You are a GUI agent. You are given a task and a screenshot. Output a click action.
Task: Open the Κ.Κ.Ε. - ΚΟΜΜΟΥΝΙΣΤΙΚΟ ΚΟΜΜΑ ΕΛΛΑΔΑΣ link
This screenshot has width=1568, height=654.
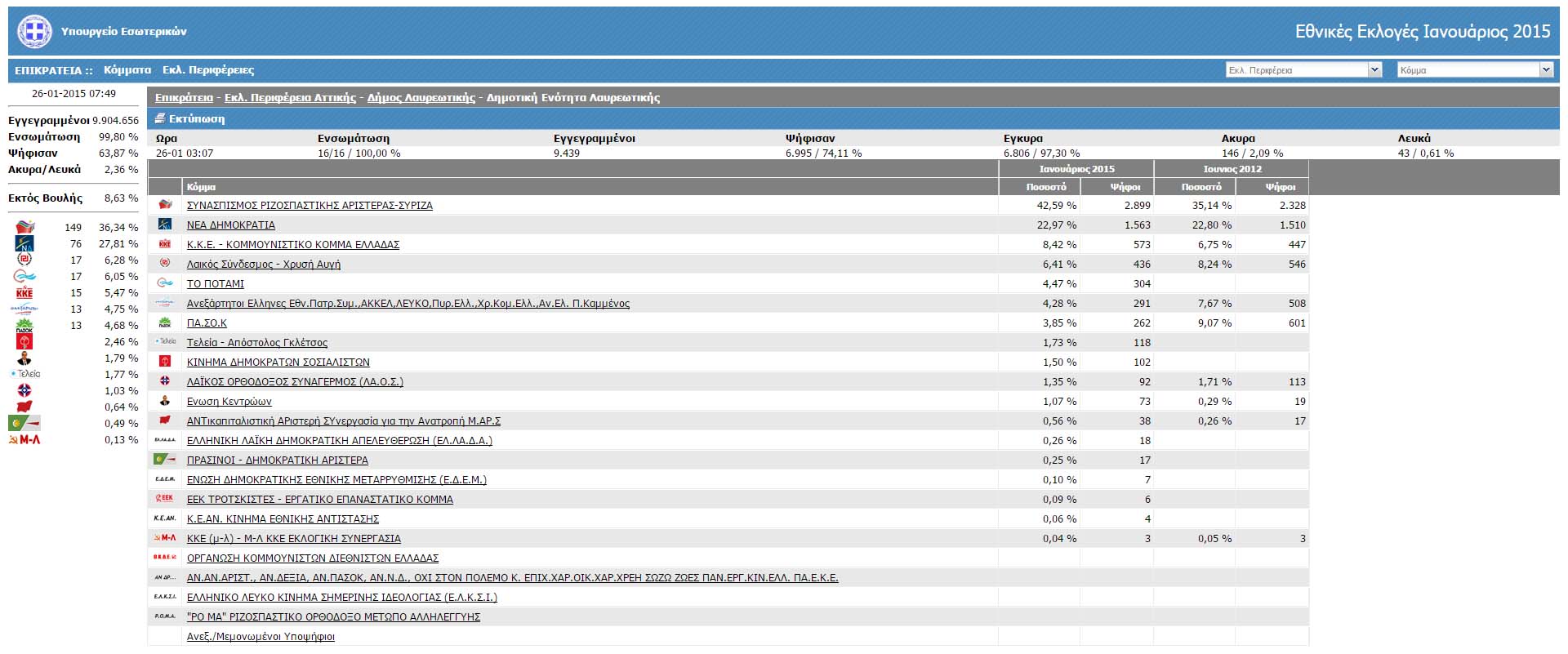click(293, 245)
